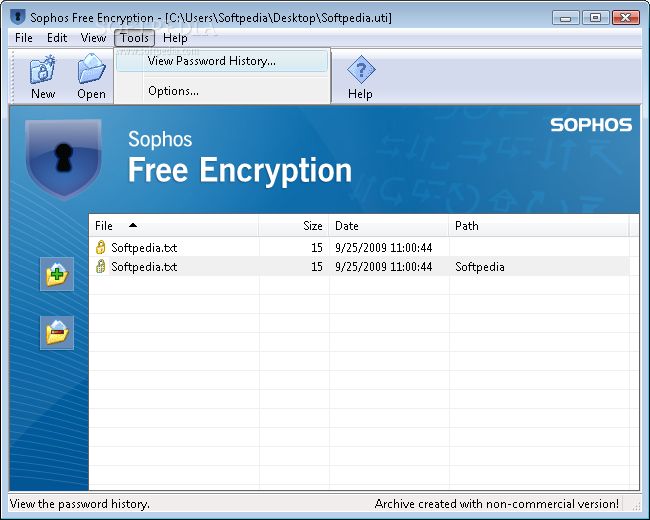This screenshot has width=650, height=520.
Task: Open the View menu
Action: [93, 38]
